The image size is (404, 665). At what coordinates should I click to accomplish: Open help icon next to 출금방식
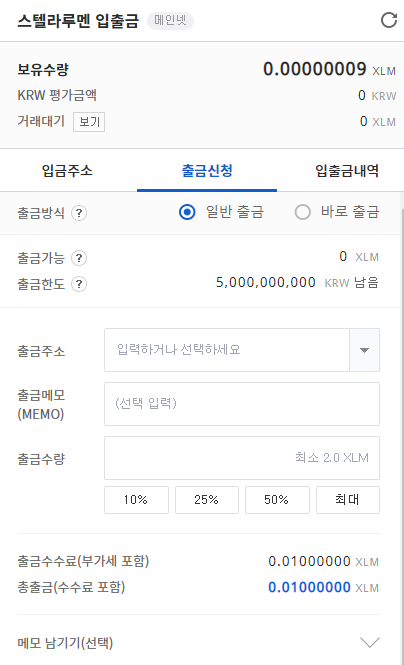[x=79, y=213]
